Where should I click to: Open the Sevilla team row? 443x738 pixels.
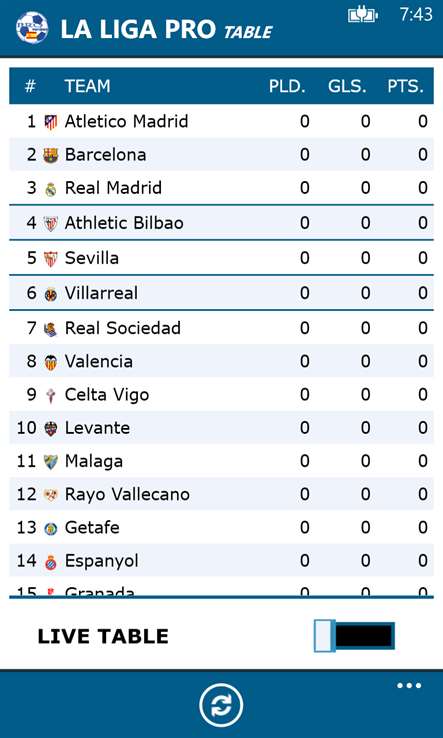pos(221,258)
